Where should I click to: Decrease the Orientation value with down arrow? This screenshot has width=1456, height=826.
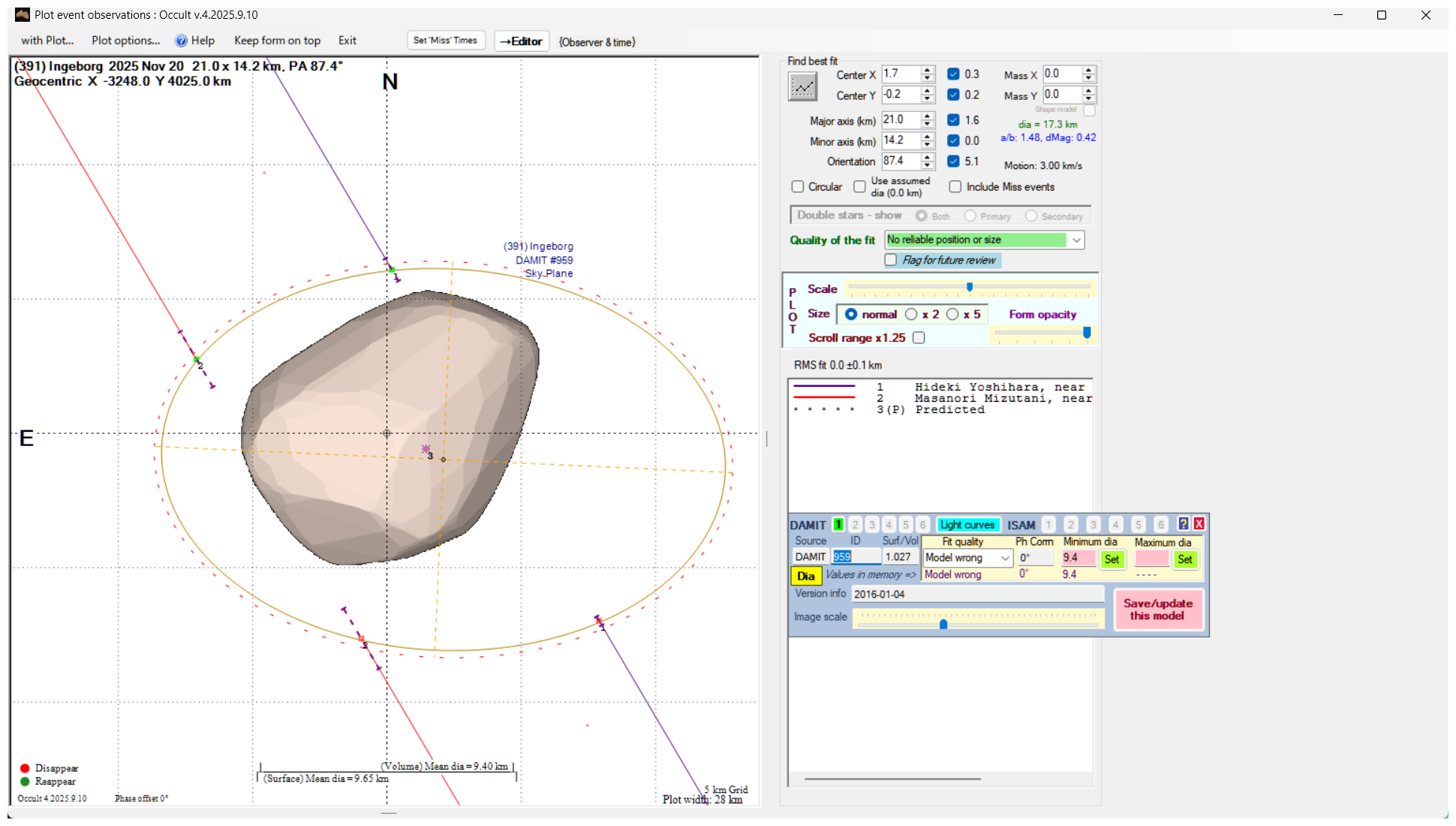(928, 165)
